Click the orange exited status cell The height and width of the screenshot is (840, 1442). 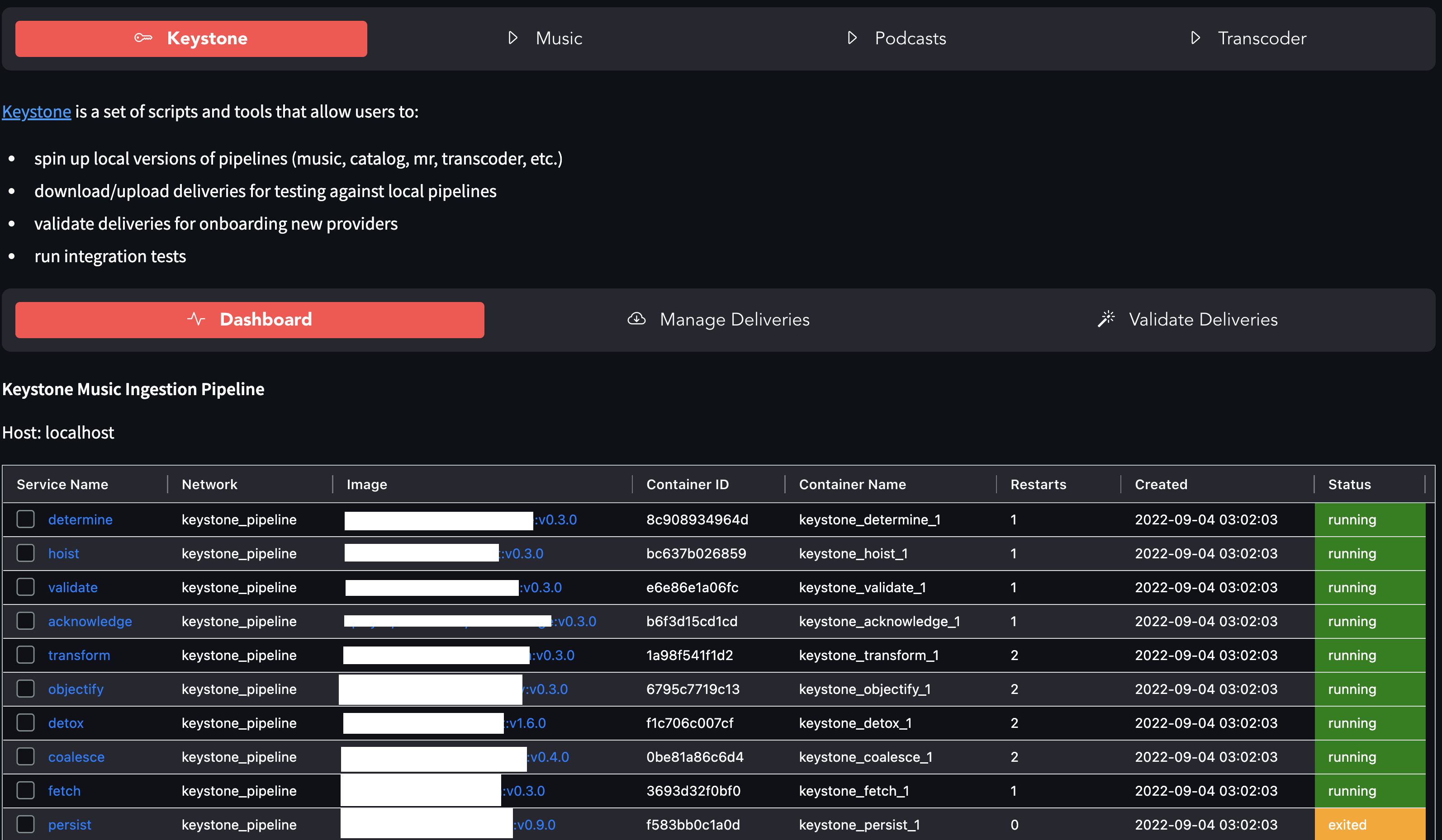[1369, 825]
